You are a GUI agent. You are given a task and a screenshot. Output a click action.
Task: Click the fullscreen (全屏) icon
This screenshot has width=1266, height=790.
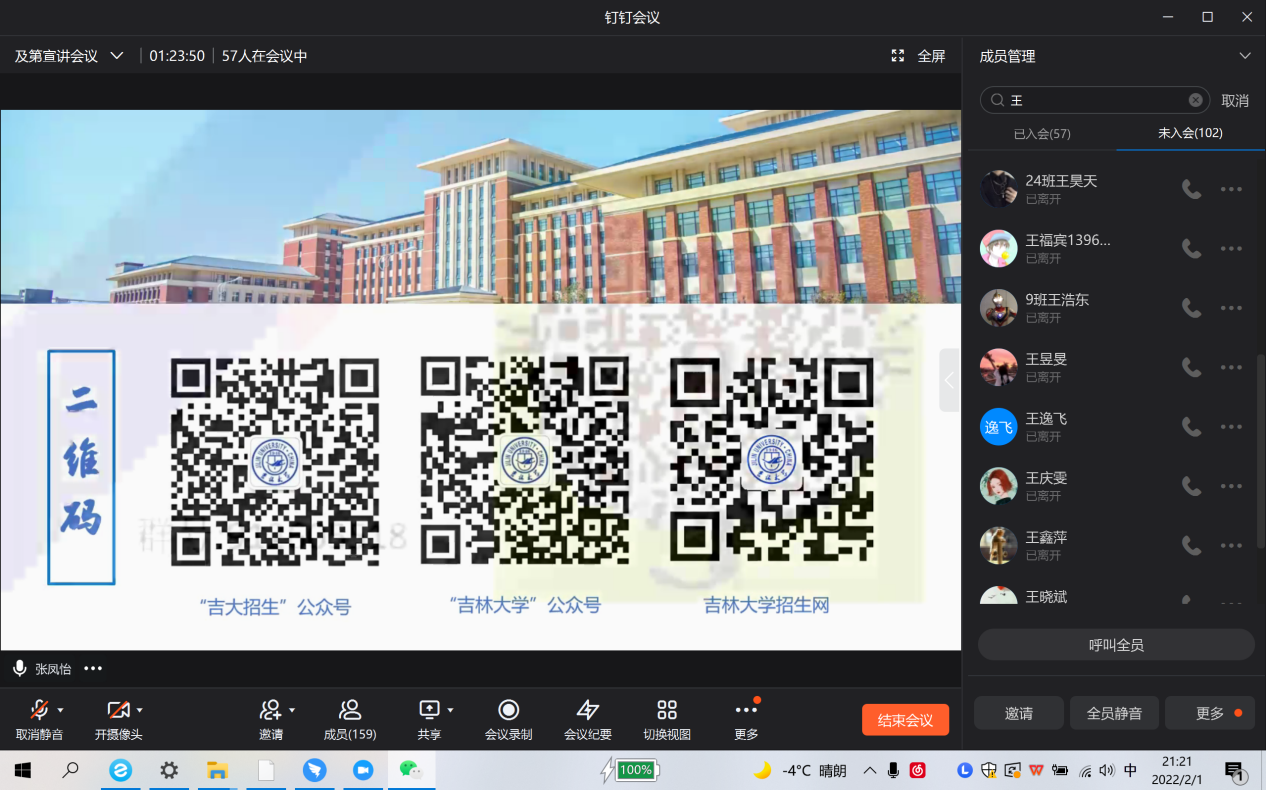[x=898, y=56]
